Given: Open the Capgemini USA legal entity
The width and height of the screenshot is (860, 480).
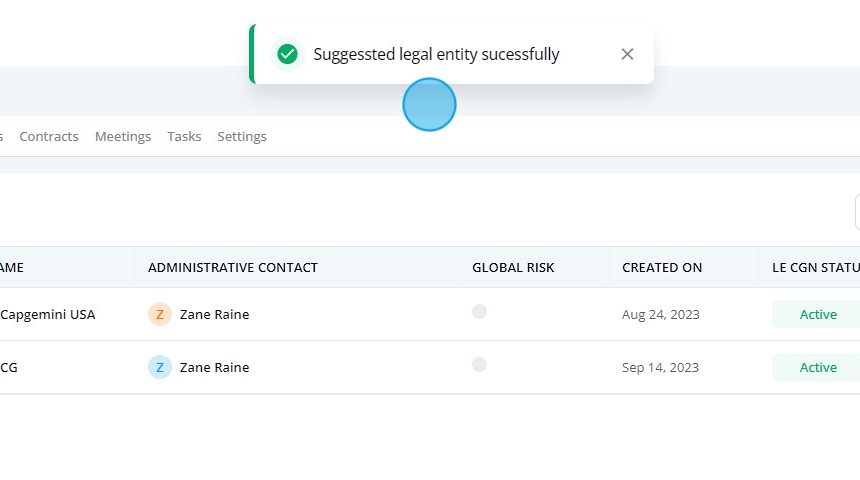Looking at the screenshot, I should tap(48, 314).
